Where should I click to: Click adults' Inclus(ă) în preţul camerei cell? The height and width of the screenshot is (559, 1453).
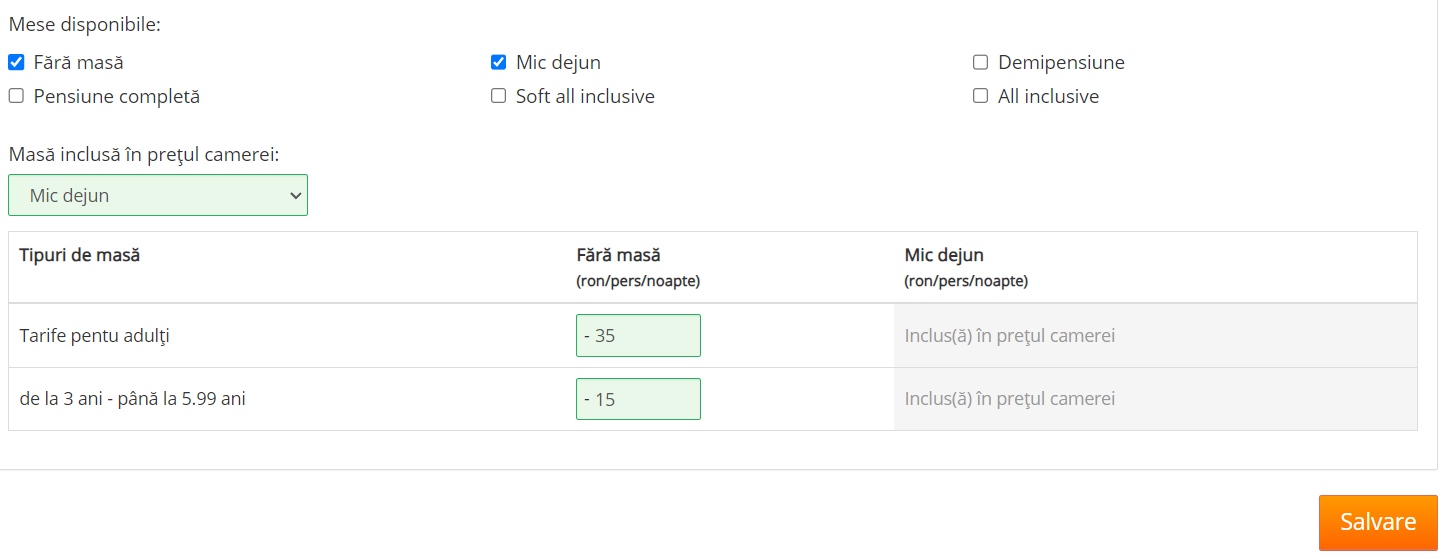pos(1010,335)
